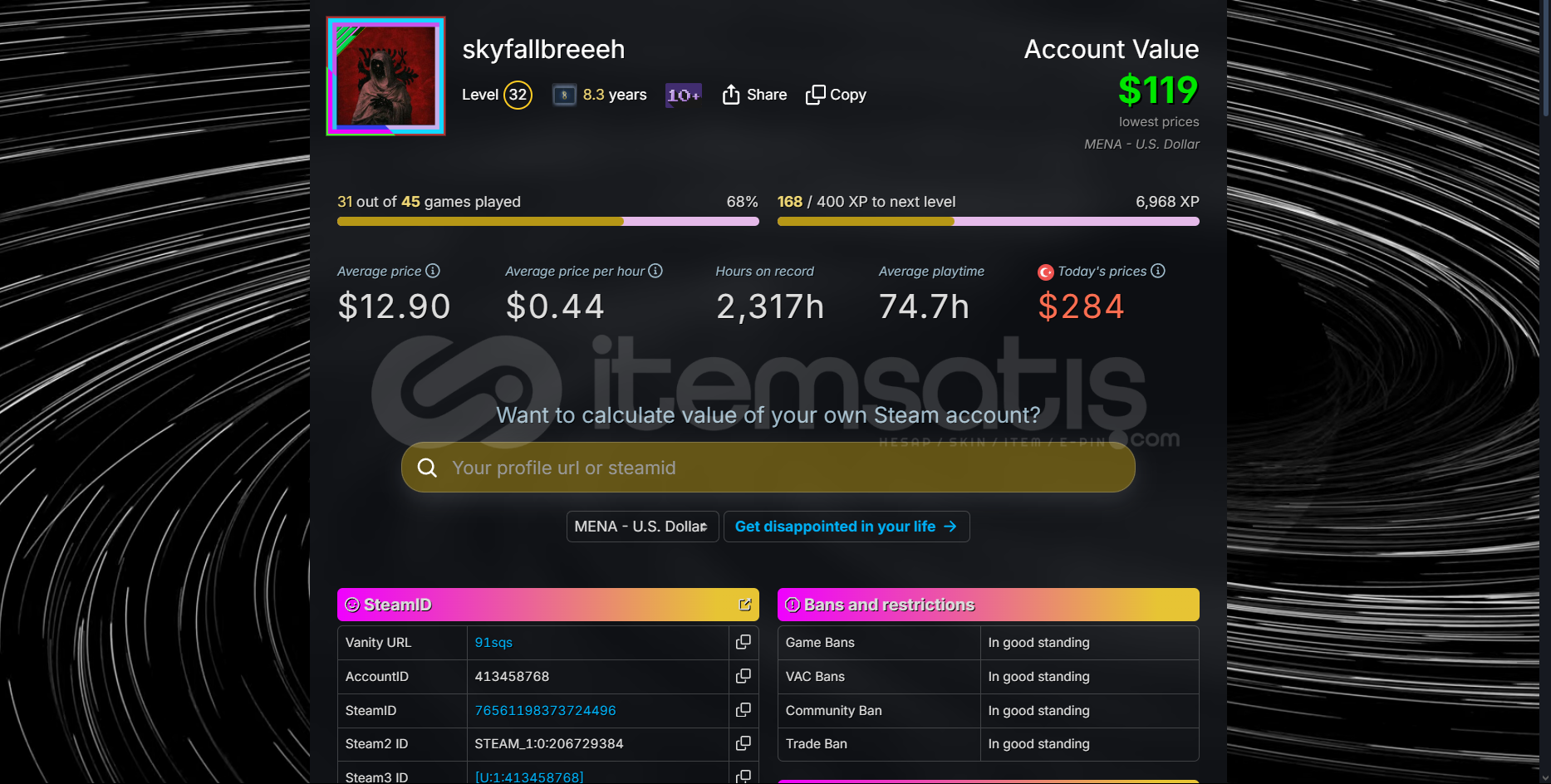Click the Share icon button
This screenshot has width=1551, height=784.
click(731, 95)
